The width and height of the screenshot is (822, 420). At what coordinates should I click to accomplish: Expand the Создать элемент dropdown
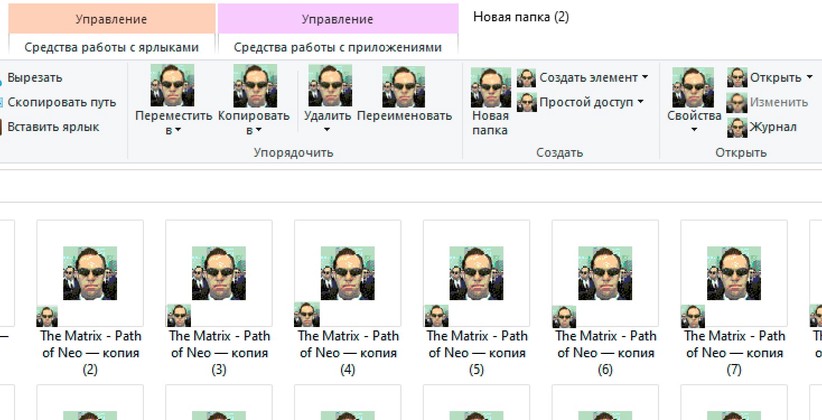click(x=645, y=77)
